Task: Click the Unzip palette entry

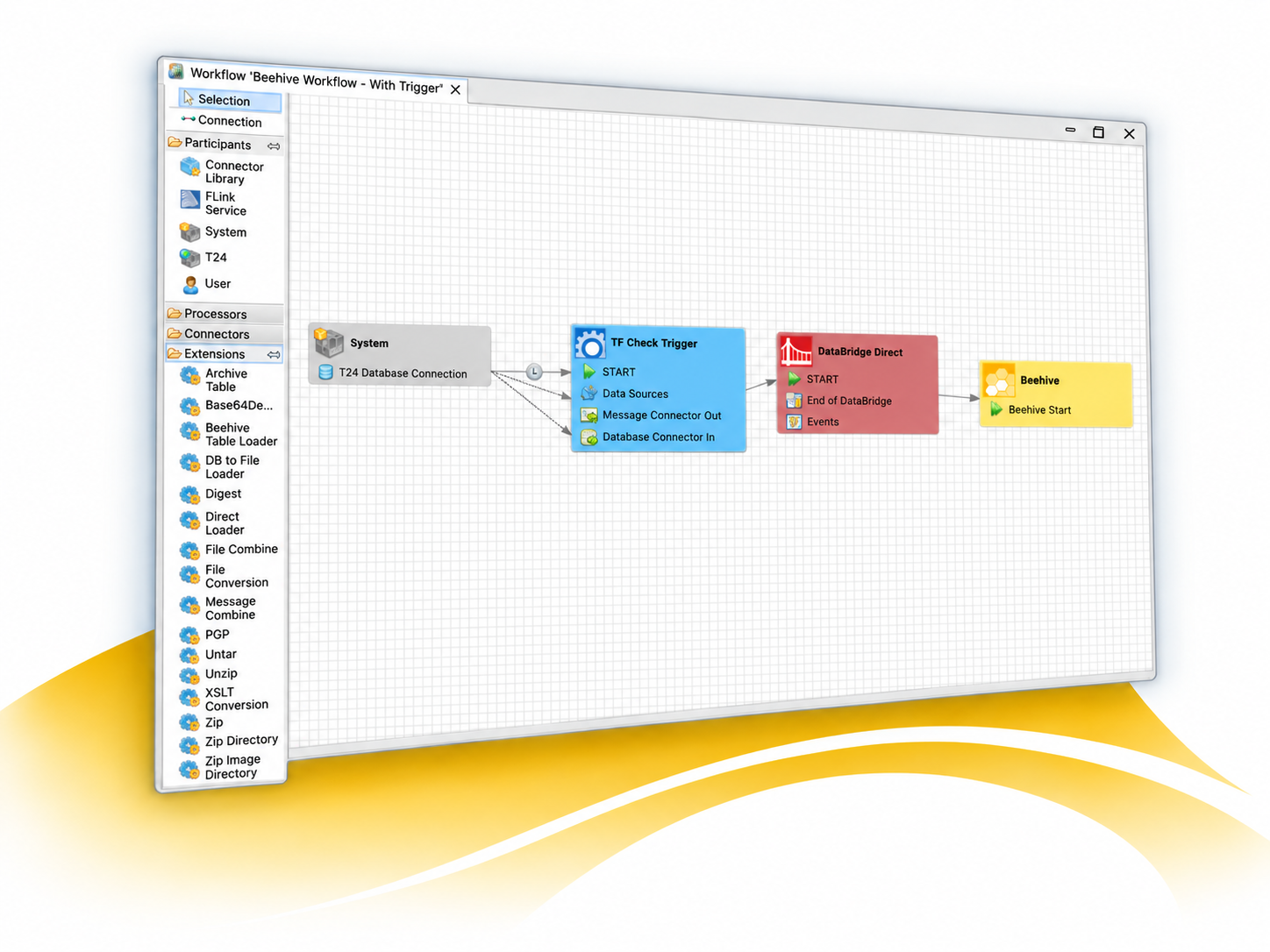Action: tap(209, 674)
